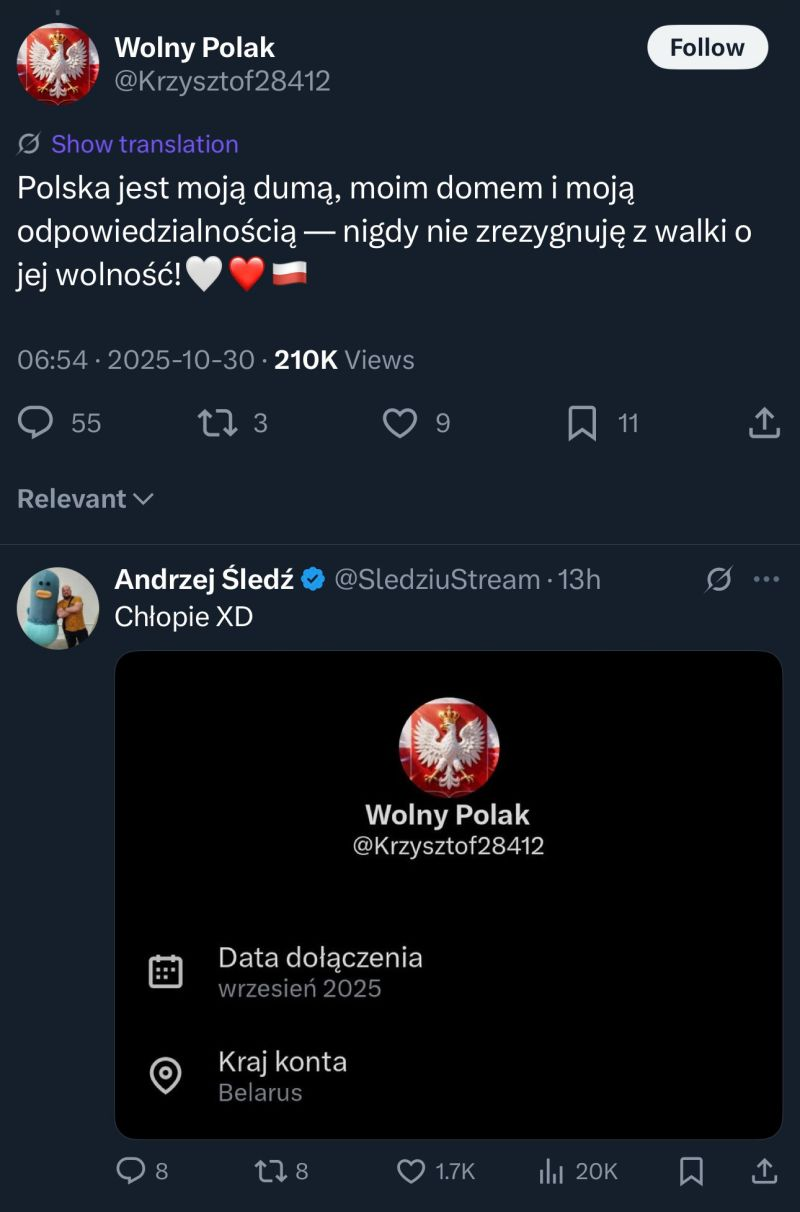This screenshot has height=1212, width=800.
Task: Reply to Wolny Polak's post
Action: pyautogui.click(x=36, y=423)
